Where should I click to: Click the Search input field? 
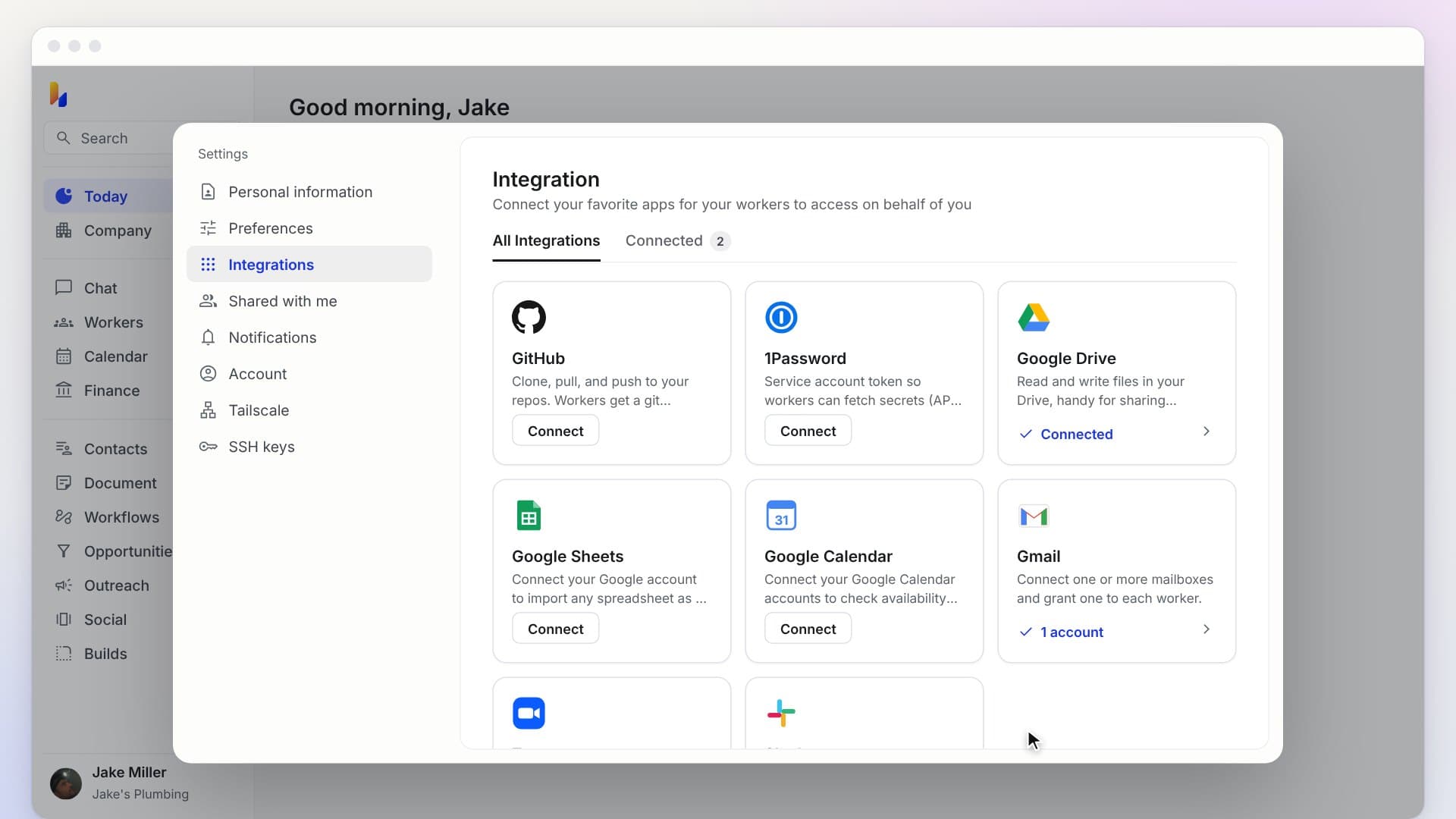(110, 138)
